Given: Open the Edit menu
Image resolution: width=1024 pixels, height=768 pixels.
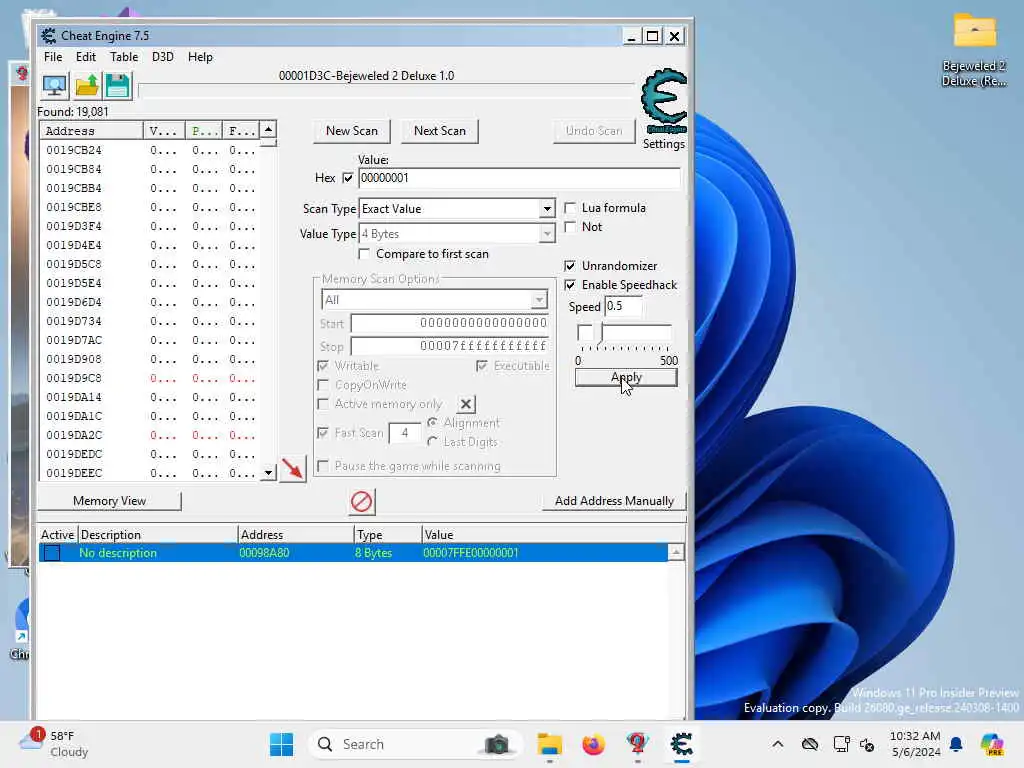Looking at the screenshot, I should coord(86,57).
